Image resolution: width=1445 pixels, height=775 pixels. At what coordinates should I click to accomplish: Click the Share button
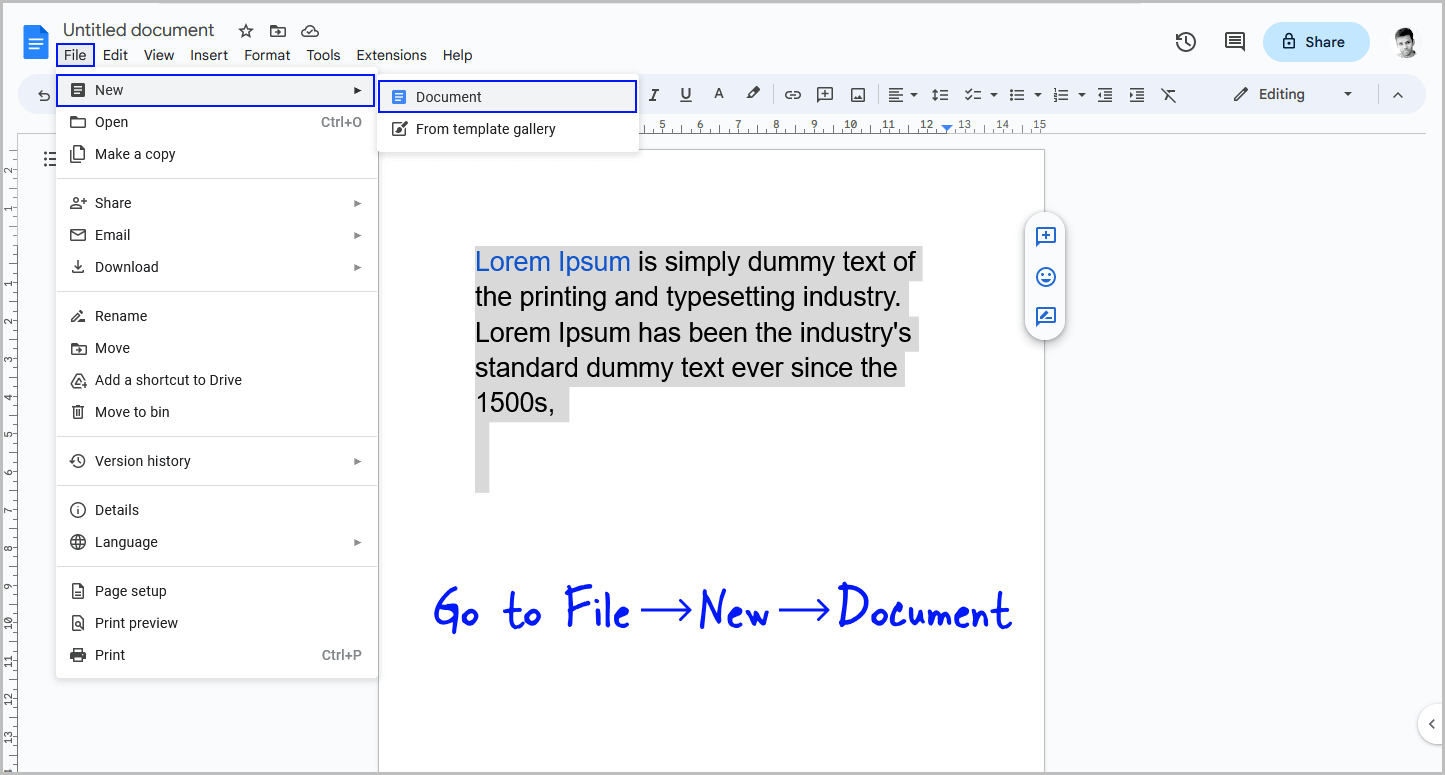(1316, 42)
